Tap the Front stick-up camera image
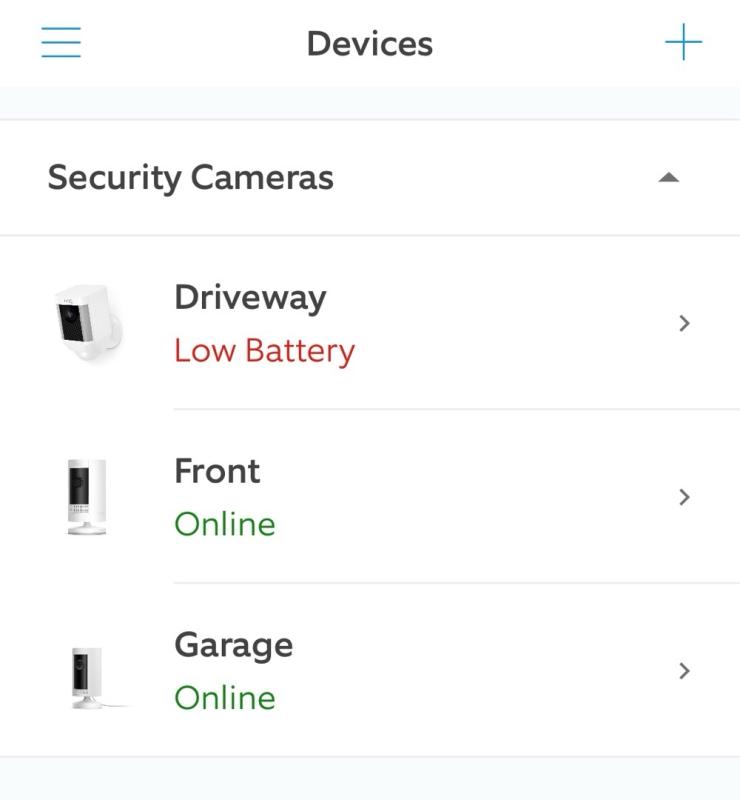This screenshot has height=800, width=740. click(x=86, y=497)
